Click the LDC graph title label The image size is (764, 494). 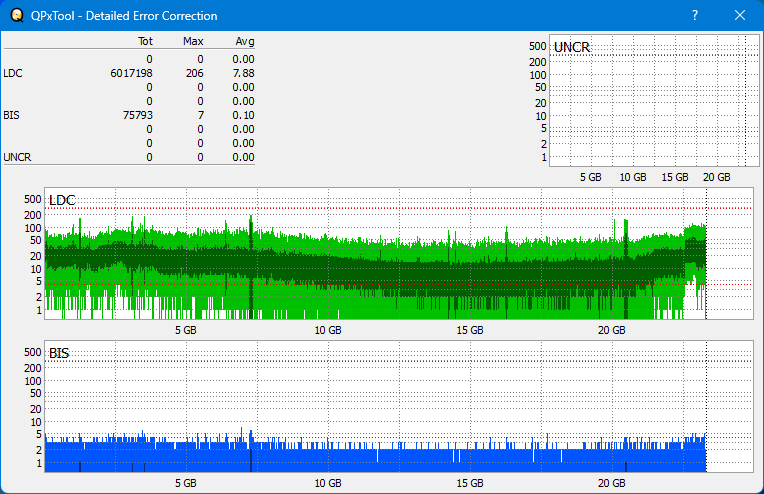(62, 200)
